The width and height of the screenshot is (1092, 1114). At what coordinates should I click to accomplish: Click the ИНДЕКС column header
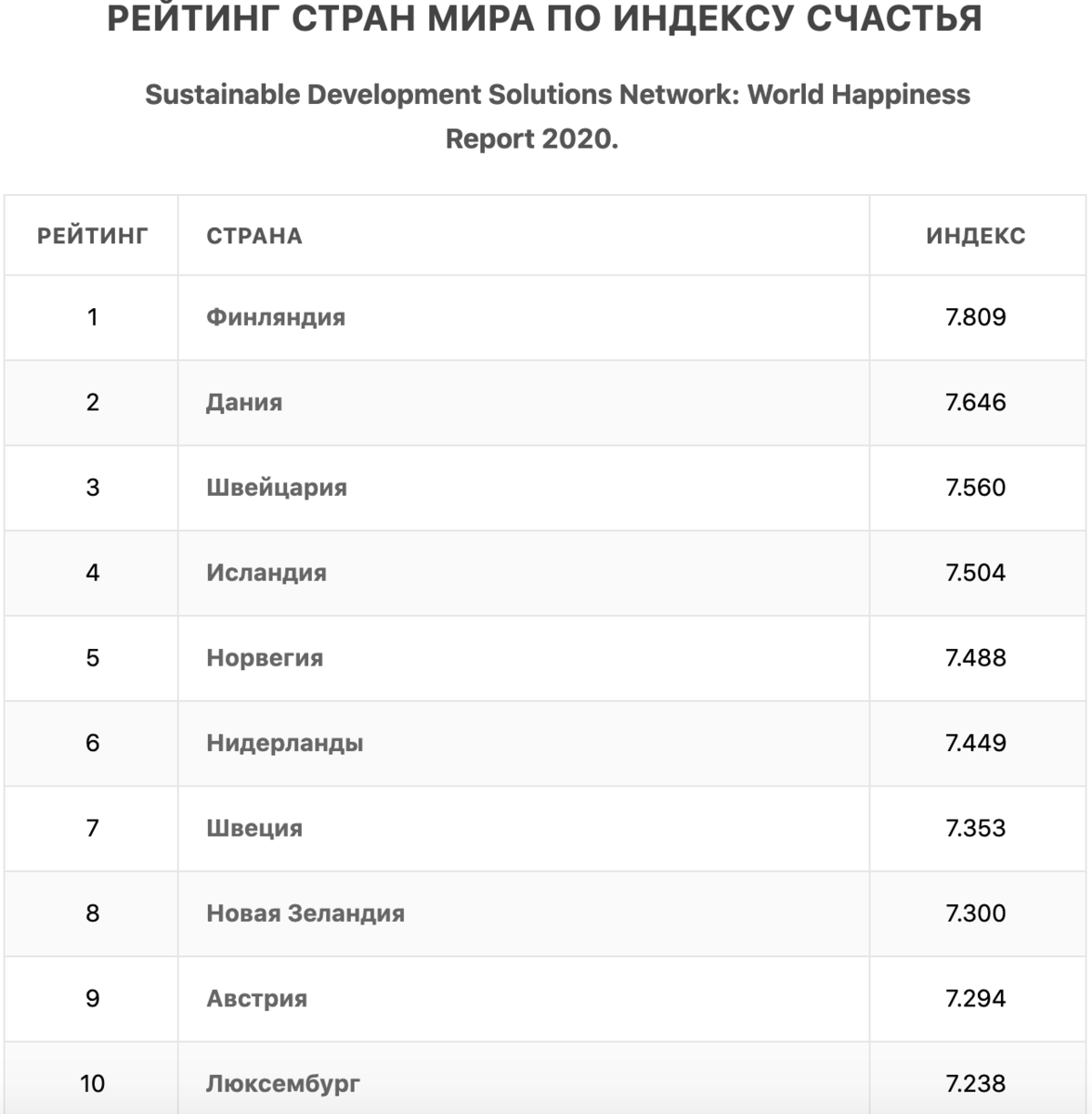[976, 236]
